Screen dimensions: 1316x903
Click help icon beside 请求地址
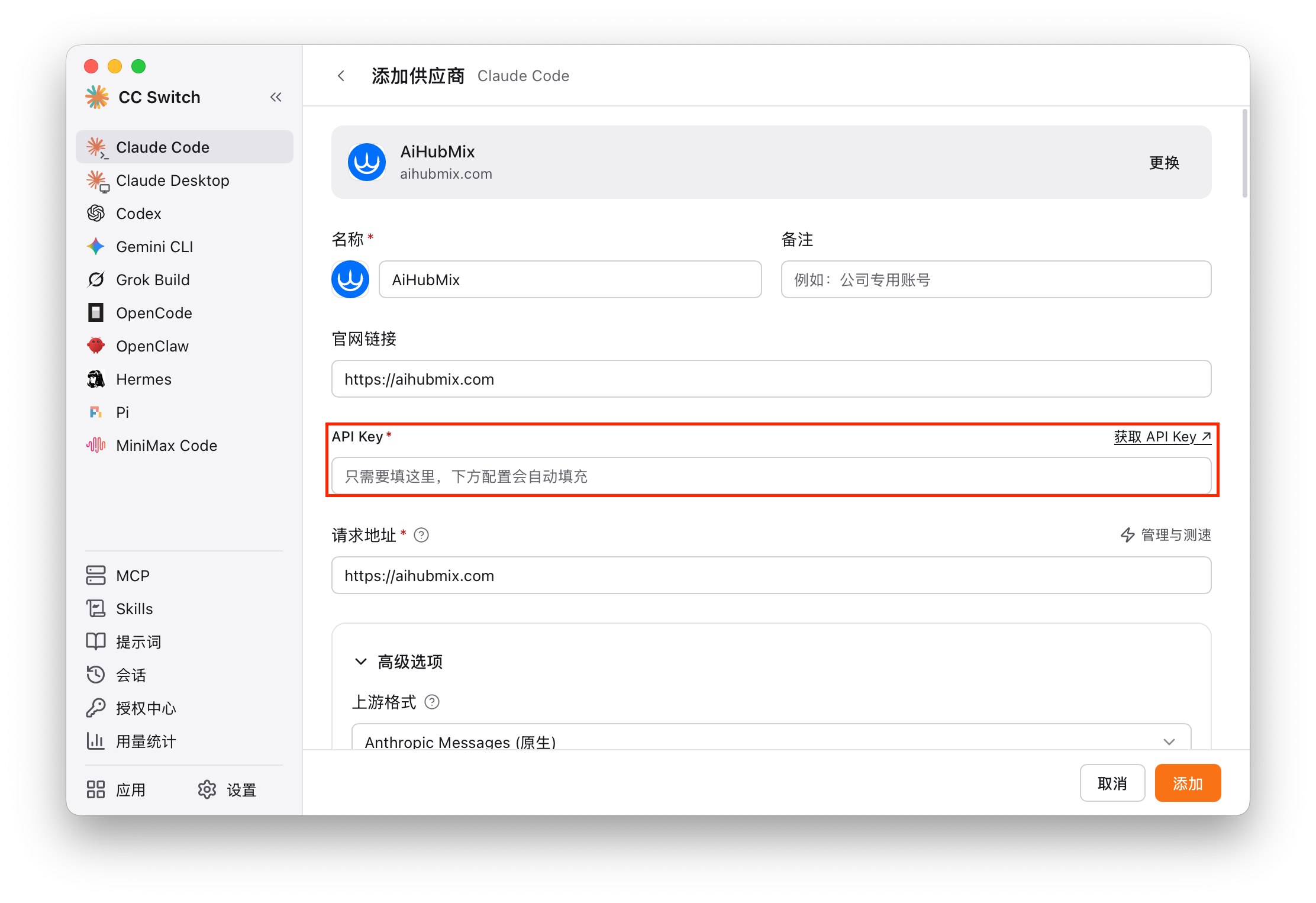[421, 536]
